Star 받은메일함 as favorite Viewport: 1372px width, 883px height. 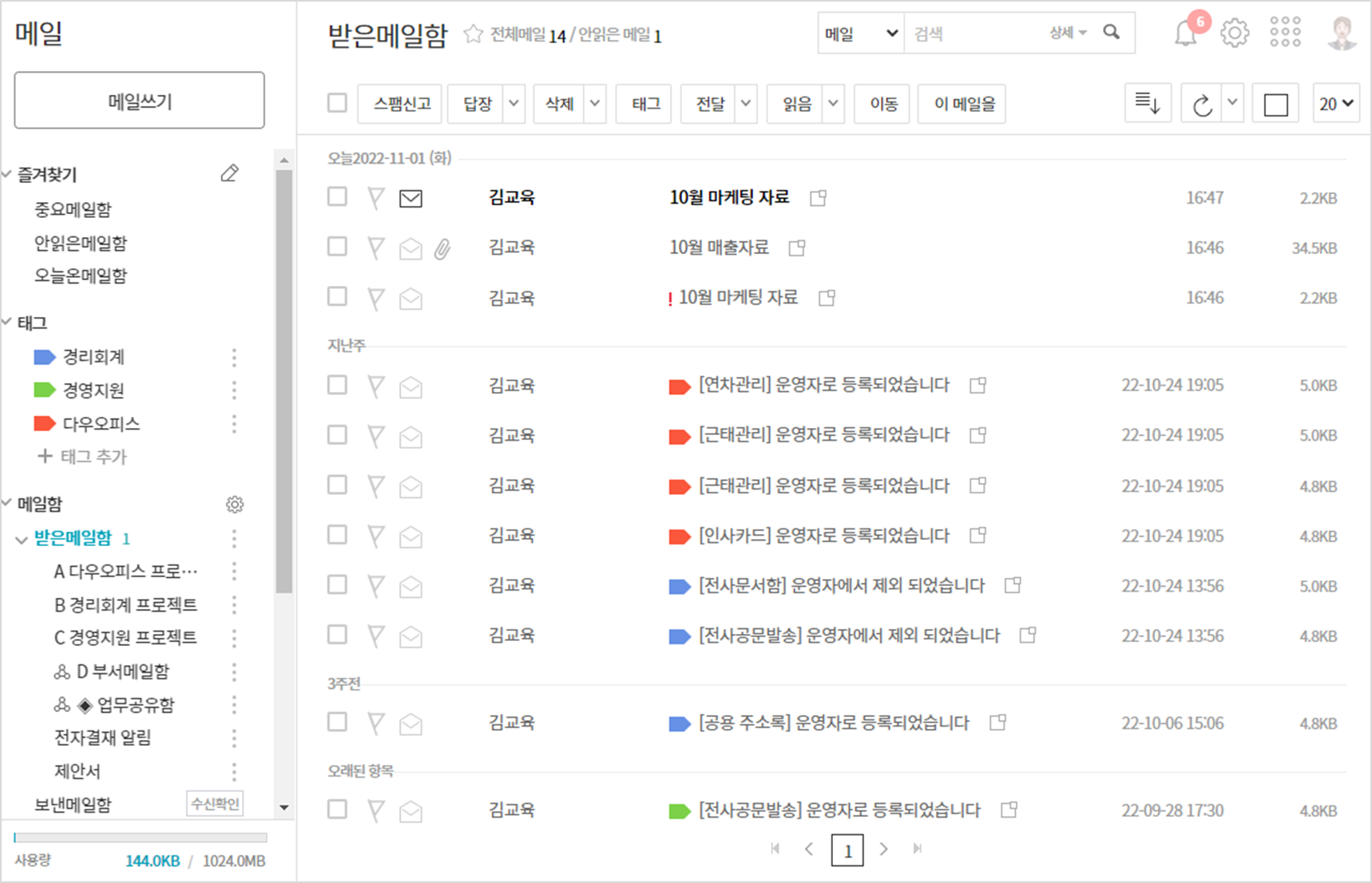[474, 34]
